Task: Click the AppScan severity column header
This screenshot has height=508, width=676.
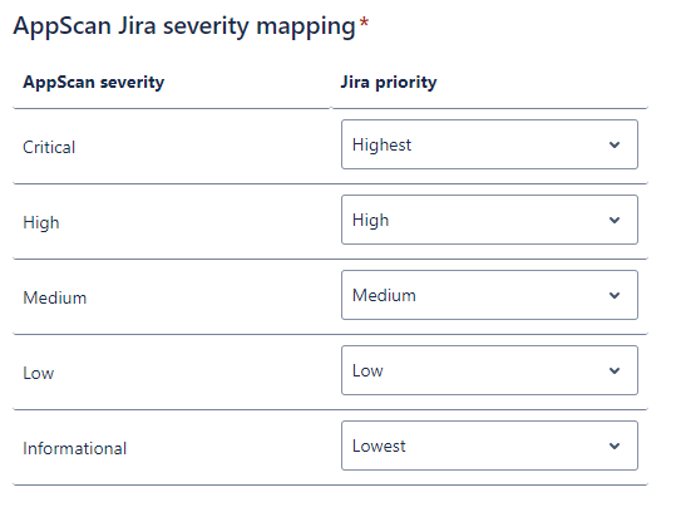Action: tap(93, 82)
